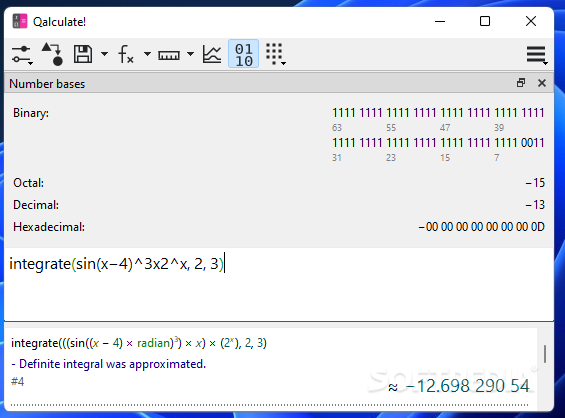The height and width of the screenshot is (418, 565).
Task: Click the result ≈ −12.698 290 54
Action: tap(459, 386)
